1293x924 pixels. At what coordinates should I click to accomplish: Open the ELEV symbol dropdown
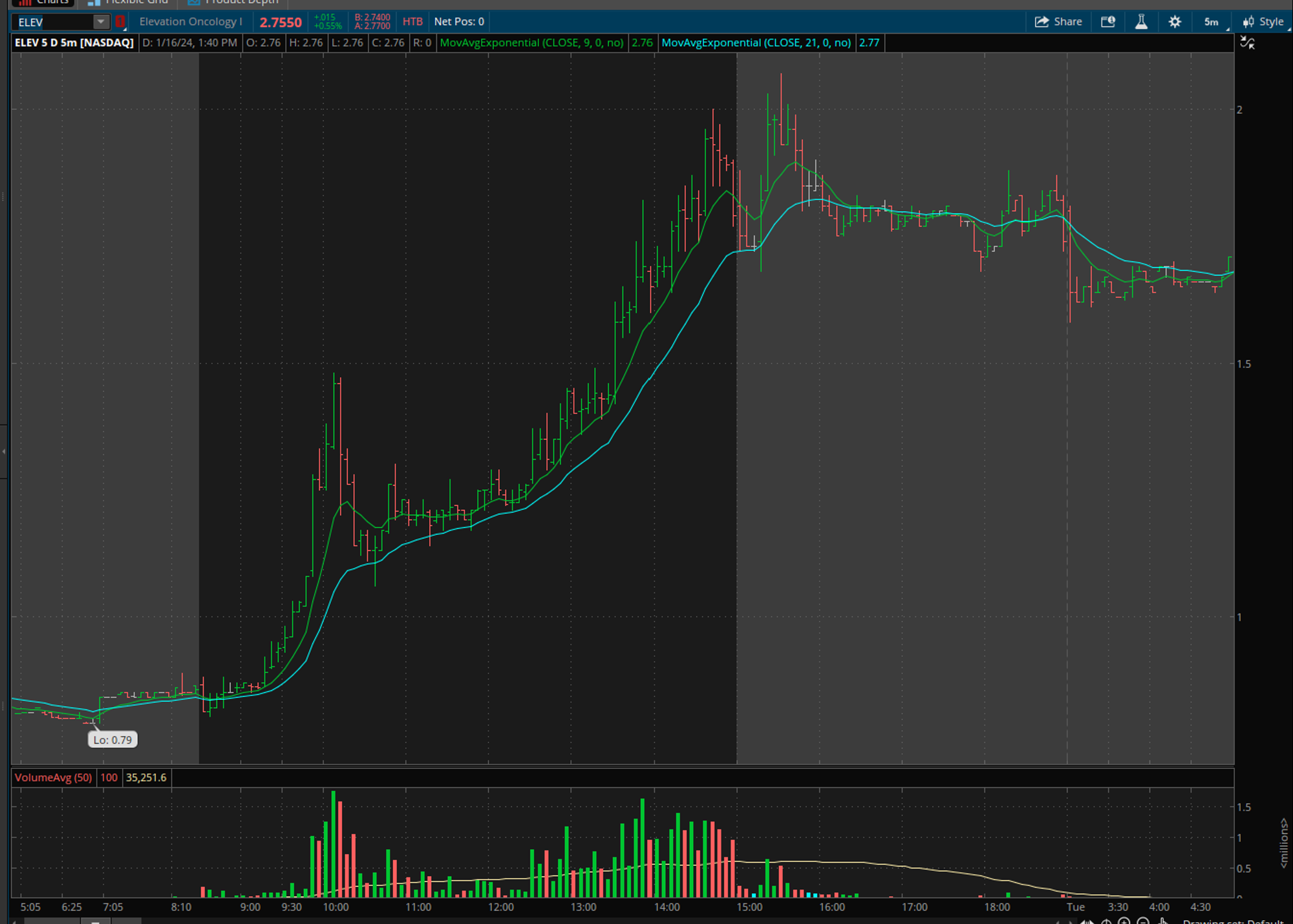(x=102, y=21)
